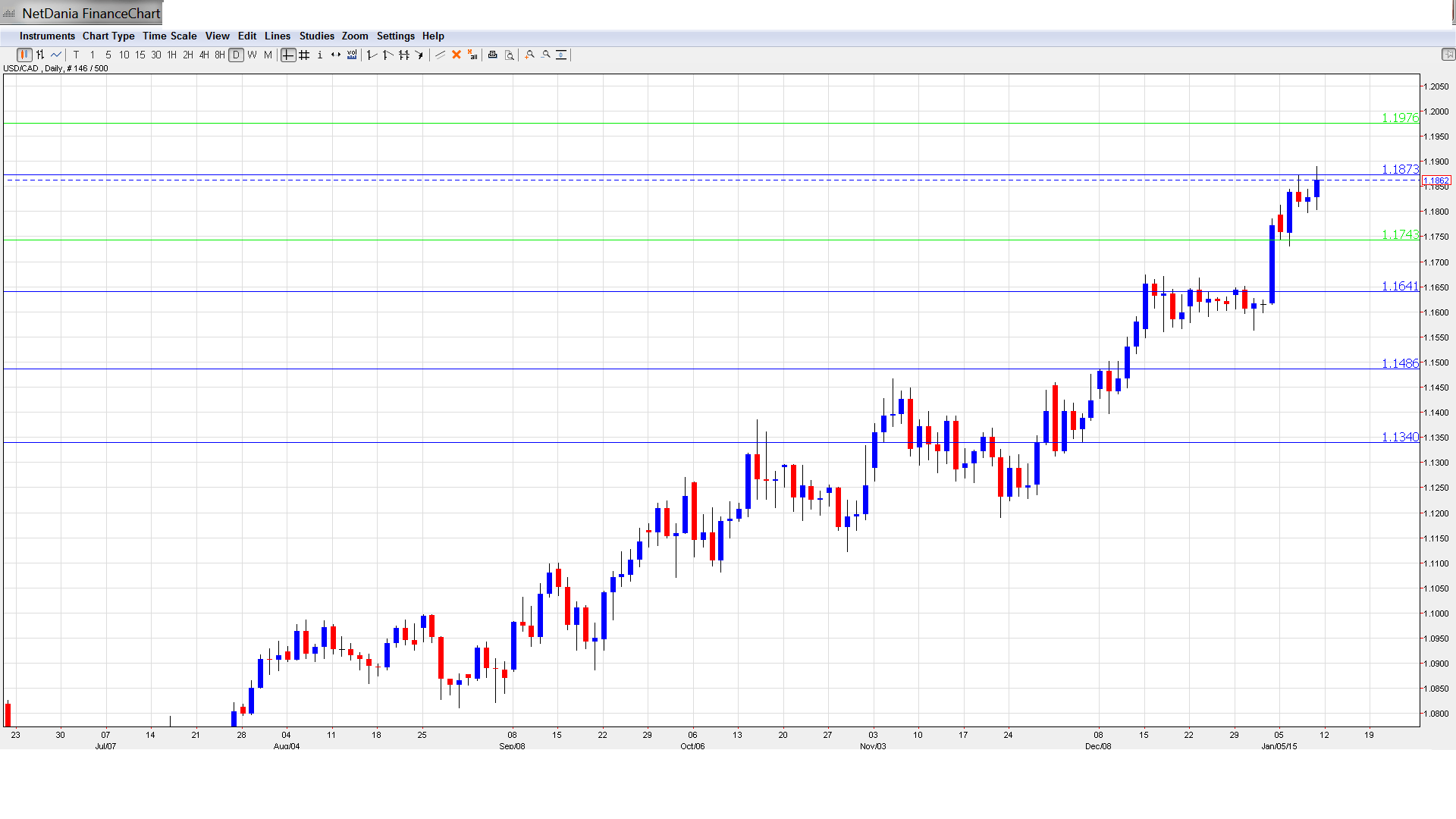This screenshot has height=819, width=1456.
Task: Click the red X delete line icon
Action: pyautogui.click(x=457, y=55)
